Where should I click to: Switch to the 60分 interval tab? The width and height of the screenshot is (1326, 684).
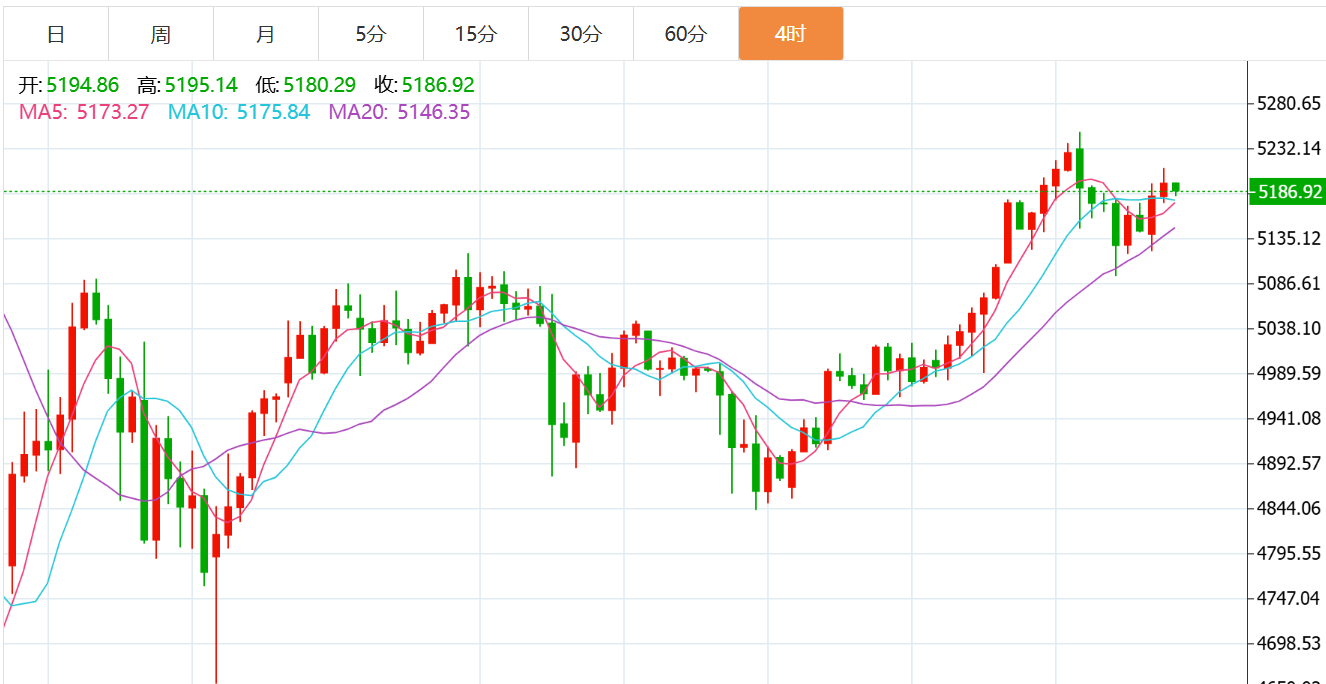pos(686,34)
